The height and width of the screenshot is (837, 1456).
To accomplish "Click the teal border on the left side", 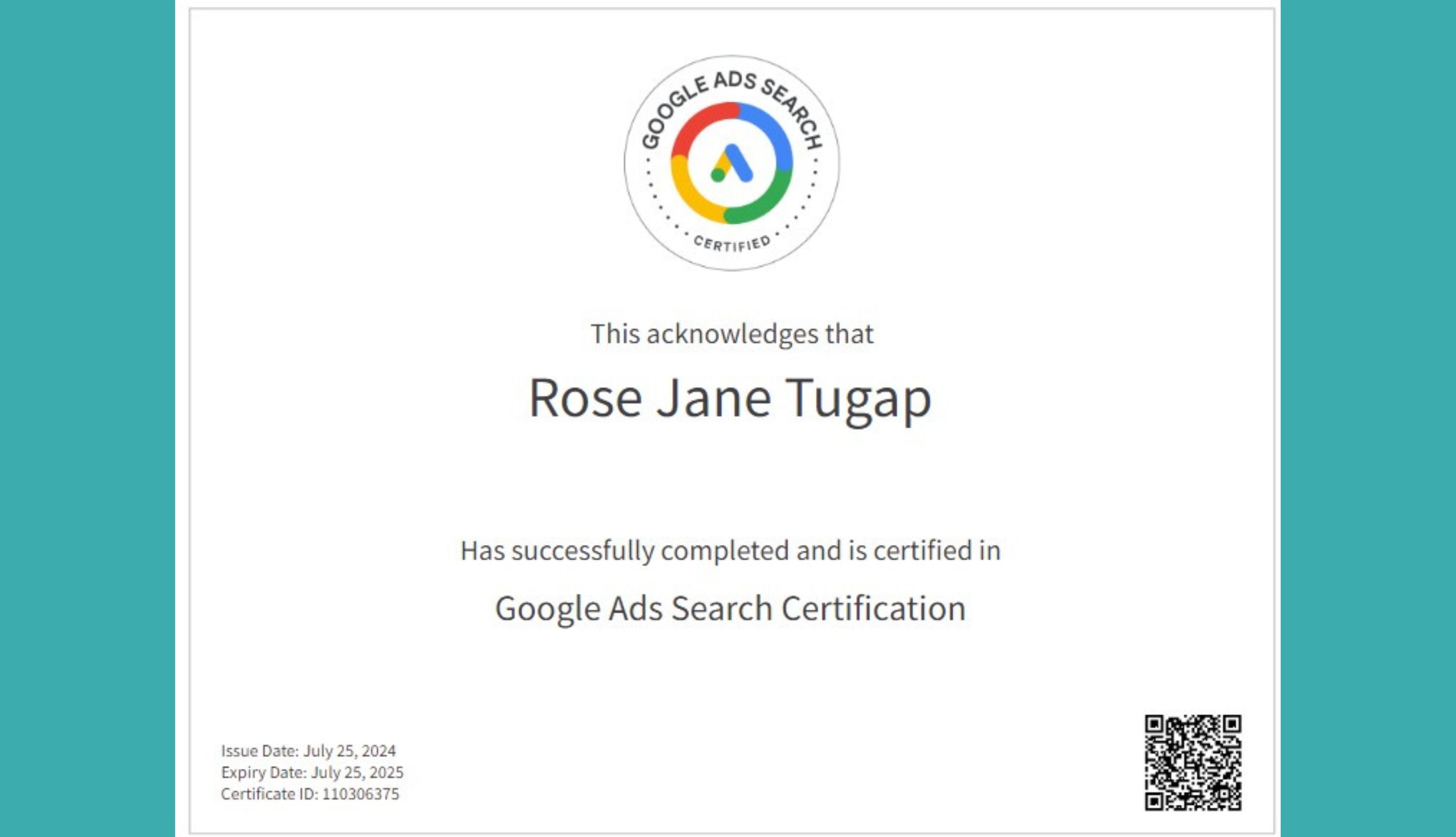I will (86, 418).
